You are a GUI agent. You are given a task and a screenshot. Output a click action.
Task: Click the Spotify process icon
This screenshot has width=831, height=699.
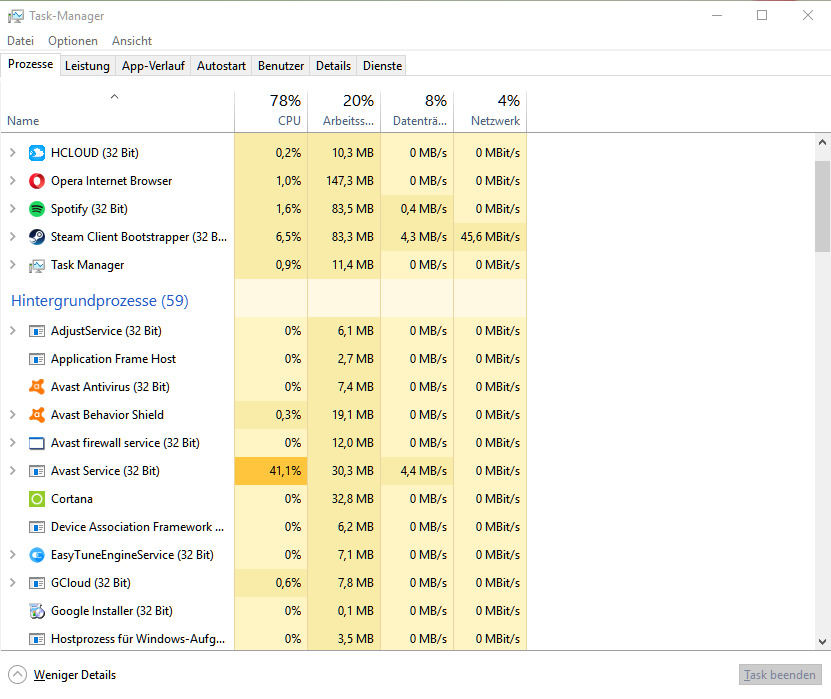pyautogui.click(x=37, y=209)
